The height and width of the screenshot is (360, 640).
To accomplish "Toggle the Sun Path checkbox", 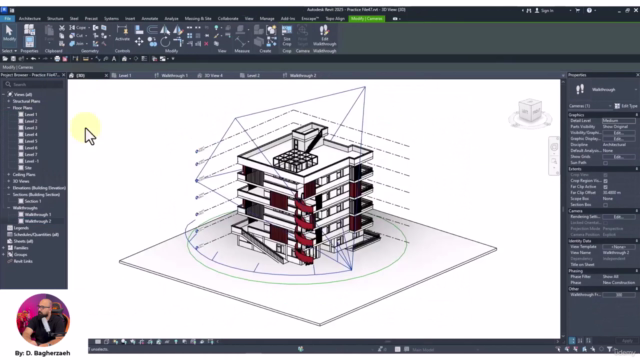I will [605, 163].
